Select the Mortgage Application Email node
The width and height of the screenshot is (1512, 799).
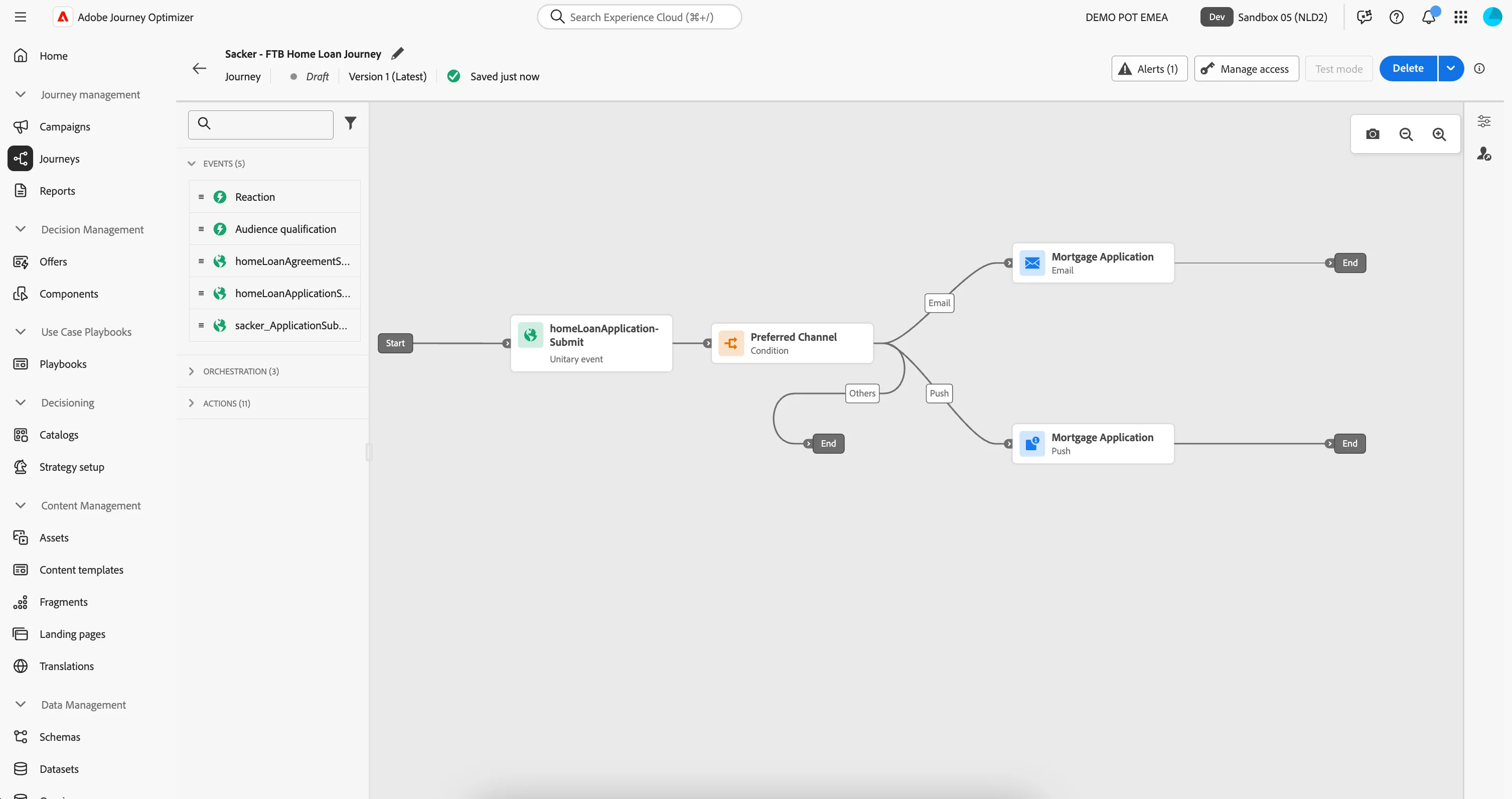tap(1093, 263)
